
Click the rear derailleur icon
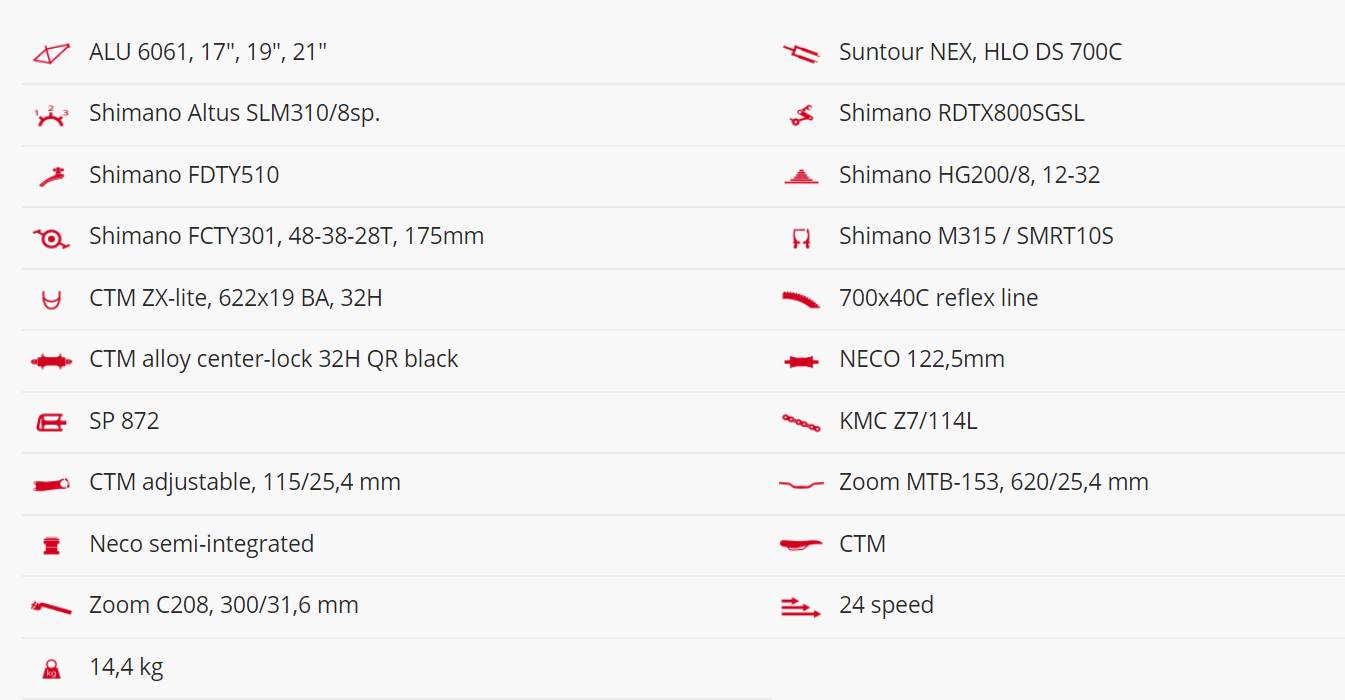801,115
